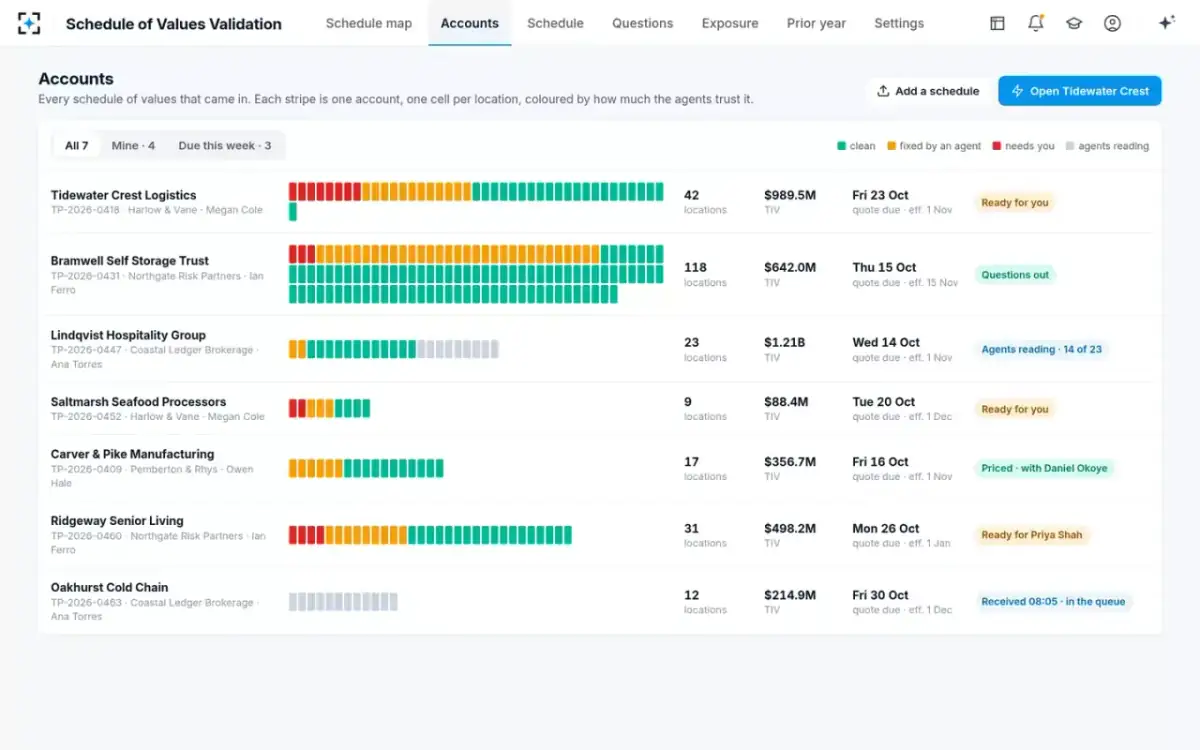Open Oakhurst Cold Chain account
The width and height of the screenshot is (1200, 750).
pyautogui.click(x=110, y=588)
